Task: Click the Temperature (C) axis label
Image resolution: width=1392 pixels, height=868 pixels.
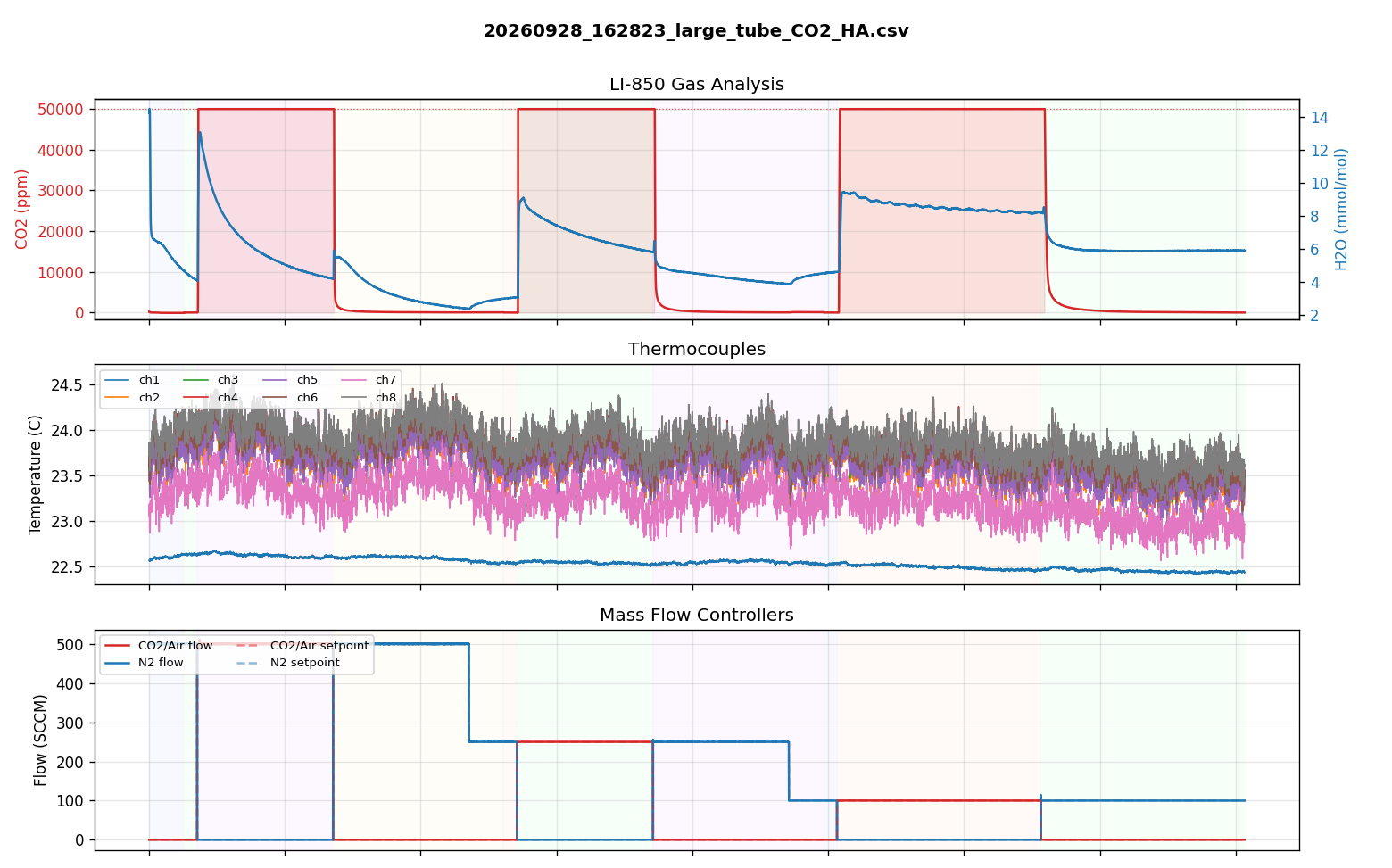Action: [x=36, y=475]
